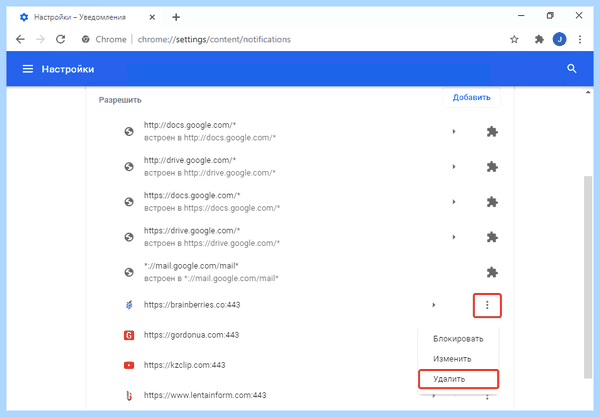Click the brainberries.co site favicon
600x417 pixels.
coord(129,305)
